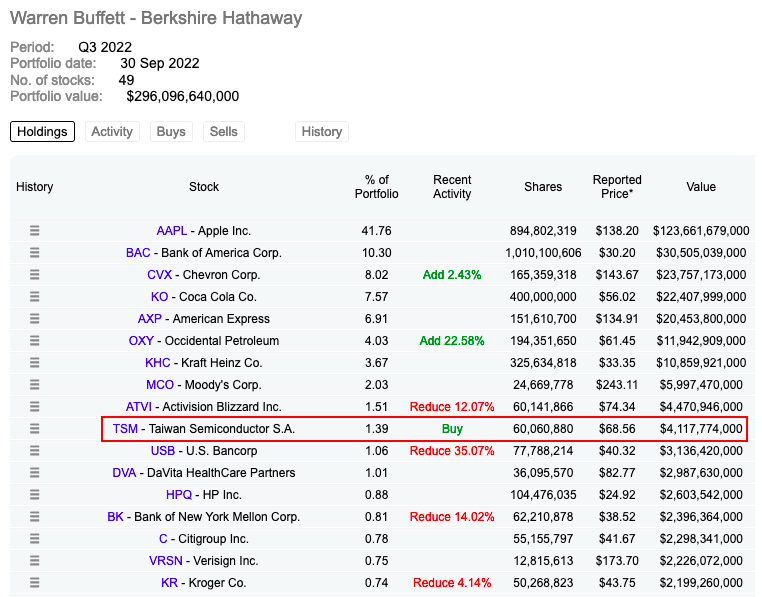
Task: Sort by % of Portfolio column header
Action: point(377,187)
